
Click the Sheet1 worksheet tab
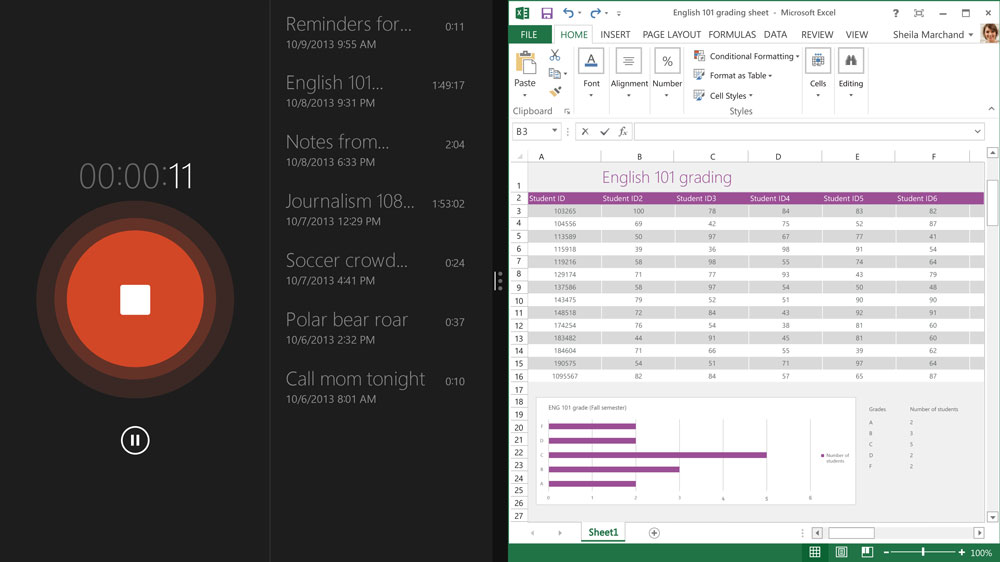tap(603, 533)
